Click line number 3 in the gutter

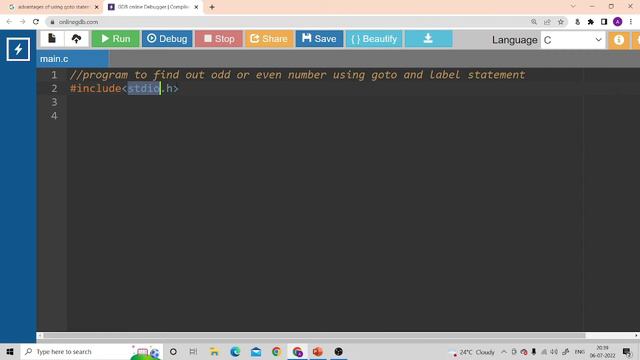click(x=54, y=102)
